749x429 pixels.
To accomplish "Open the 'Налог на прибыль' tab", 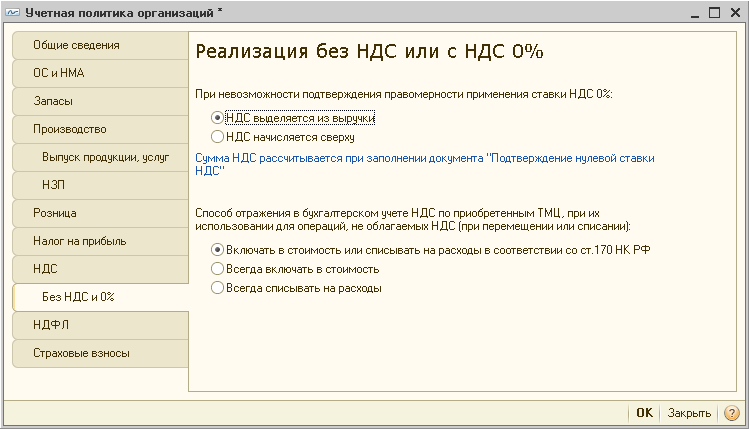I will click(x=100, y=241).
